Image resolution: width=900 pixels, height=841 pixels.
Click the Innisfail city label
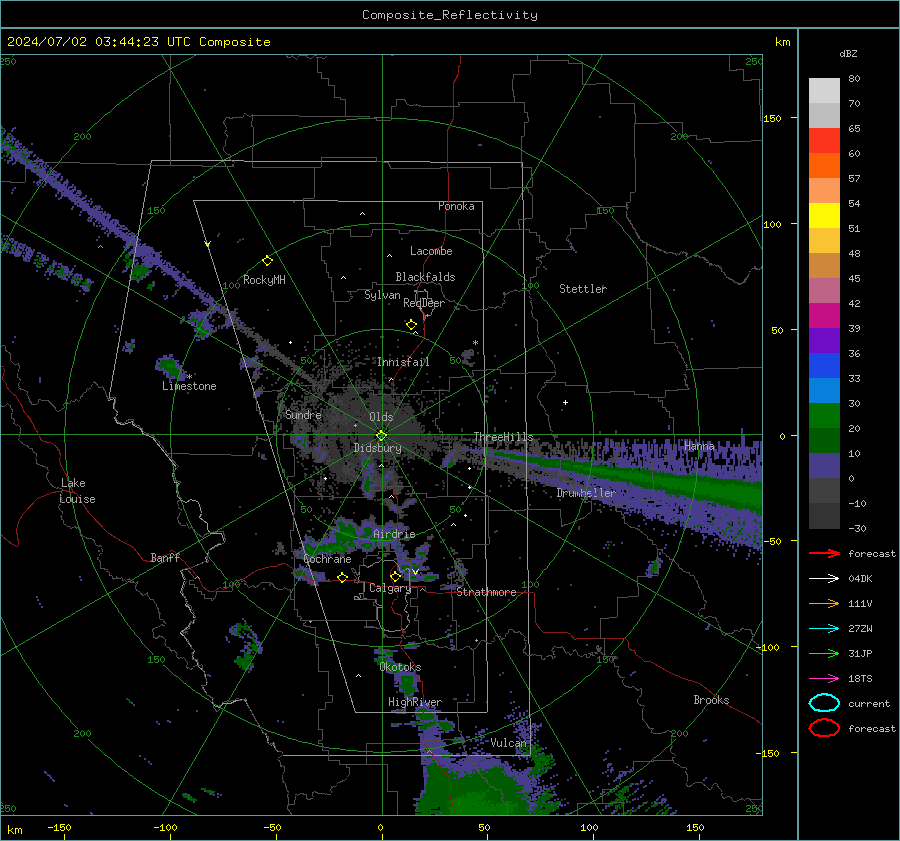403,362
